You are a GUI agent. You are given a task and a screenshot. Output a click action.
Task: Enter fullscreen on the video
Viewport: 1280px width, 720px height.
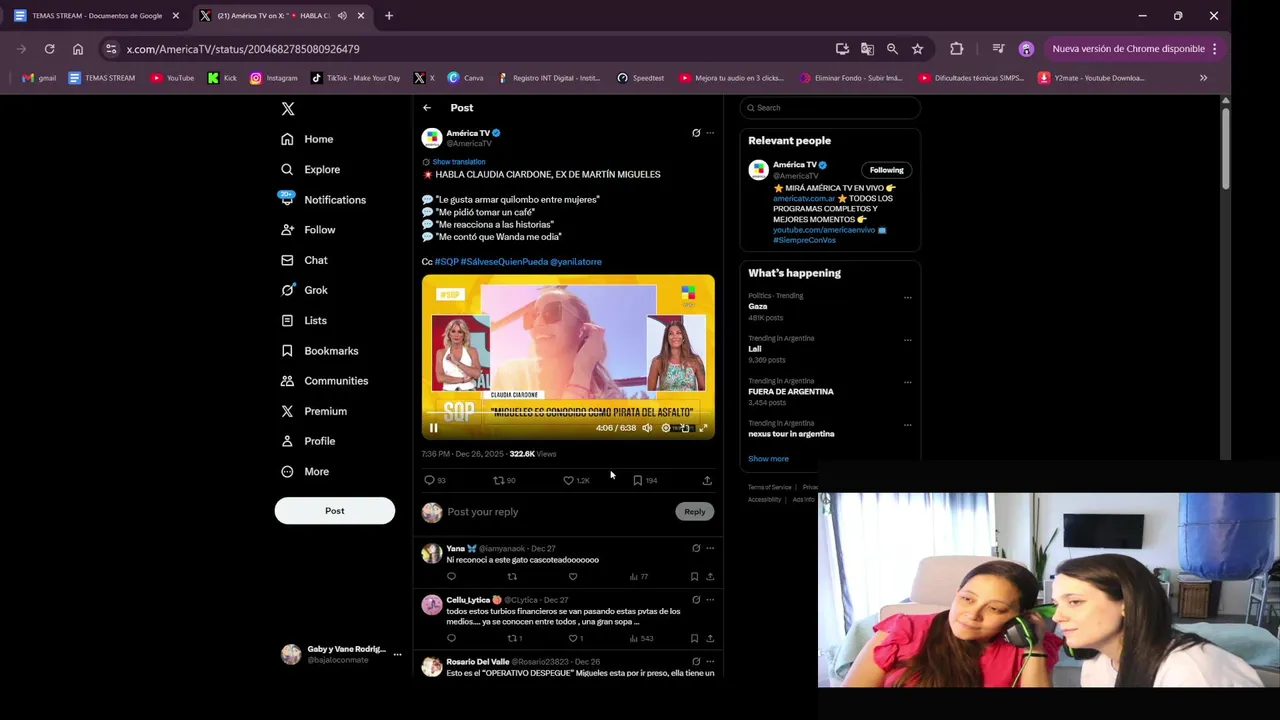pyautogui.click(x=703, y=428)
